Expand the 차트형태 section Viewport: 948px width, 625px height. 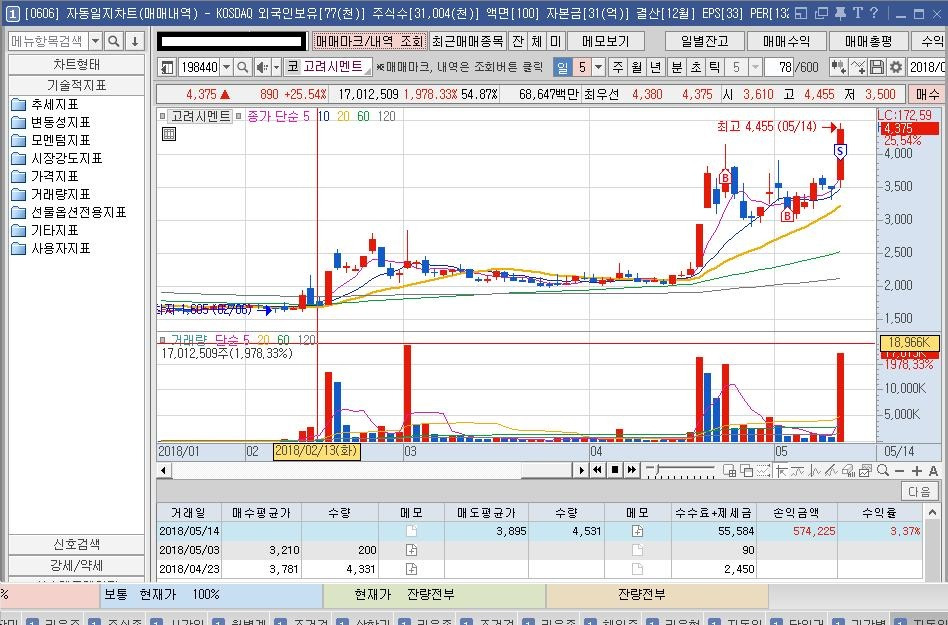tap(76, 64)
